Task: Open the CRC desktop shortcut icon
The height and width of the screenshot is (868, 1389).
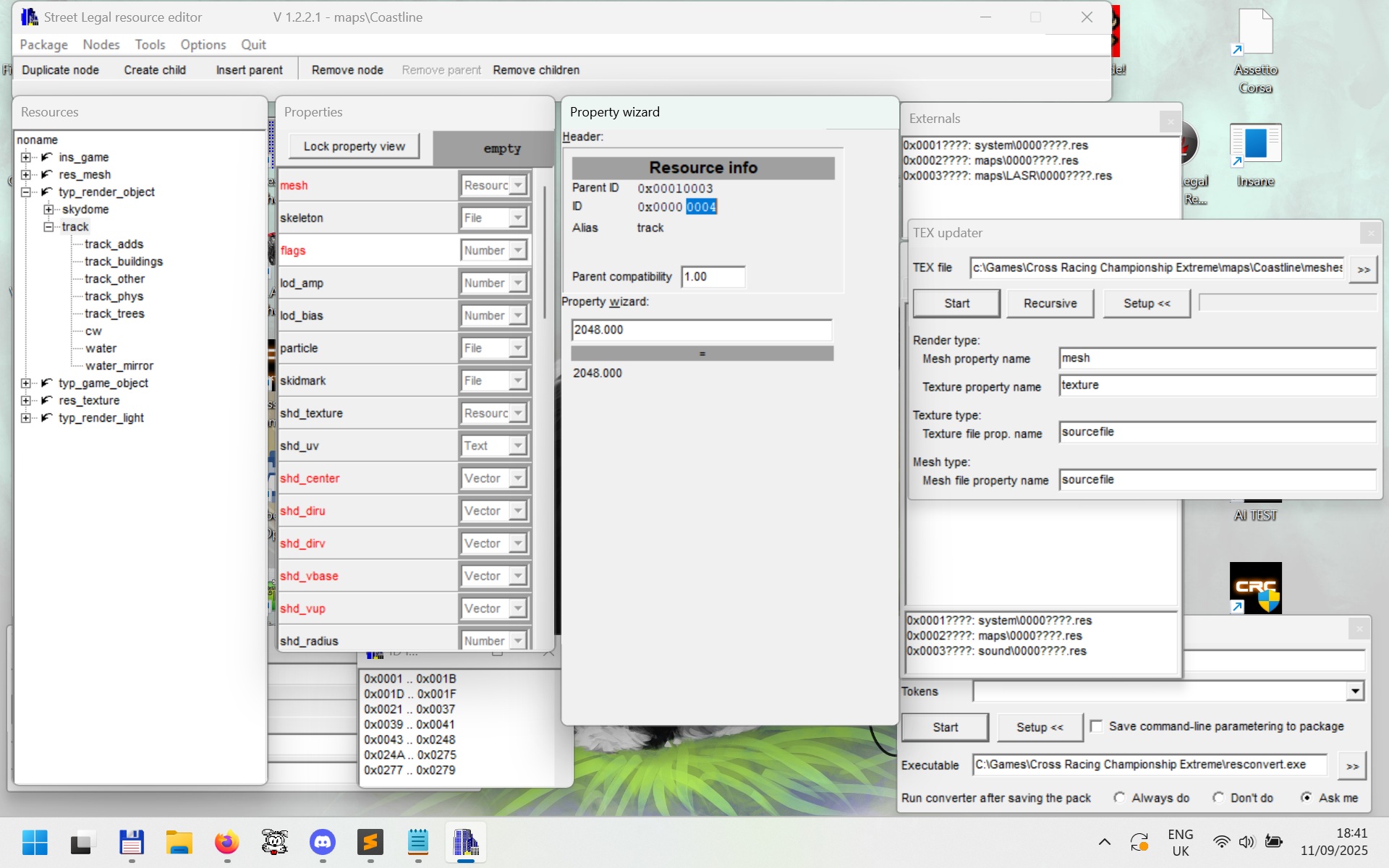Action: click(x=1255, y=587)
